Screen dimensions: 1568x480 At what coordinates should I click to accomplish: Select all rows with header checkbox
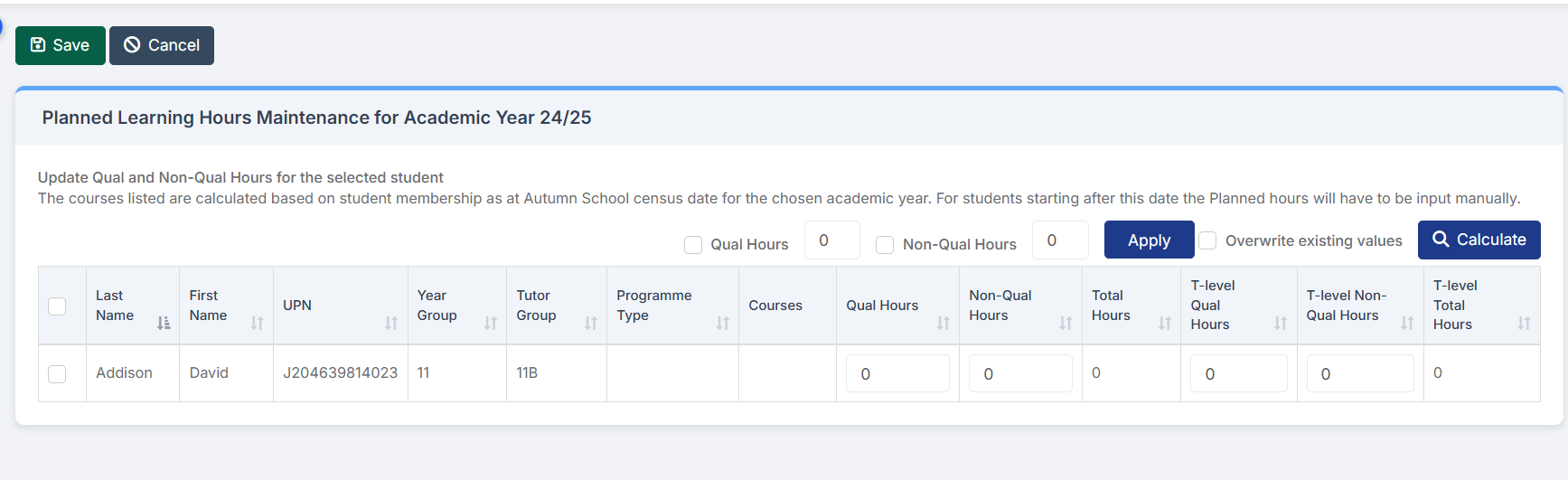tap(57, 306)
